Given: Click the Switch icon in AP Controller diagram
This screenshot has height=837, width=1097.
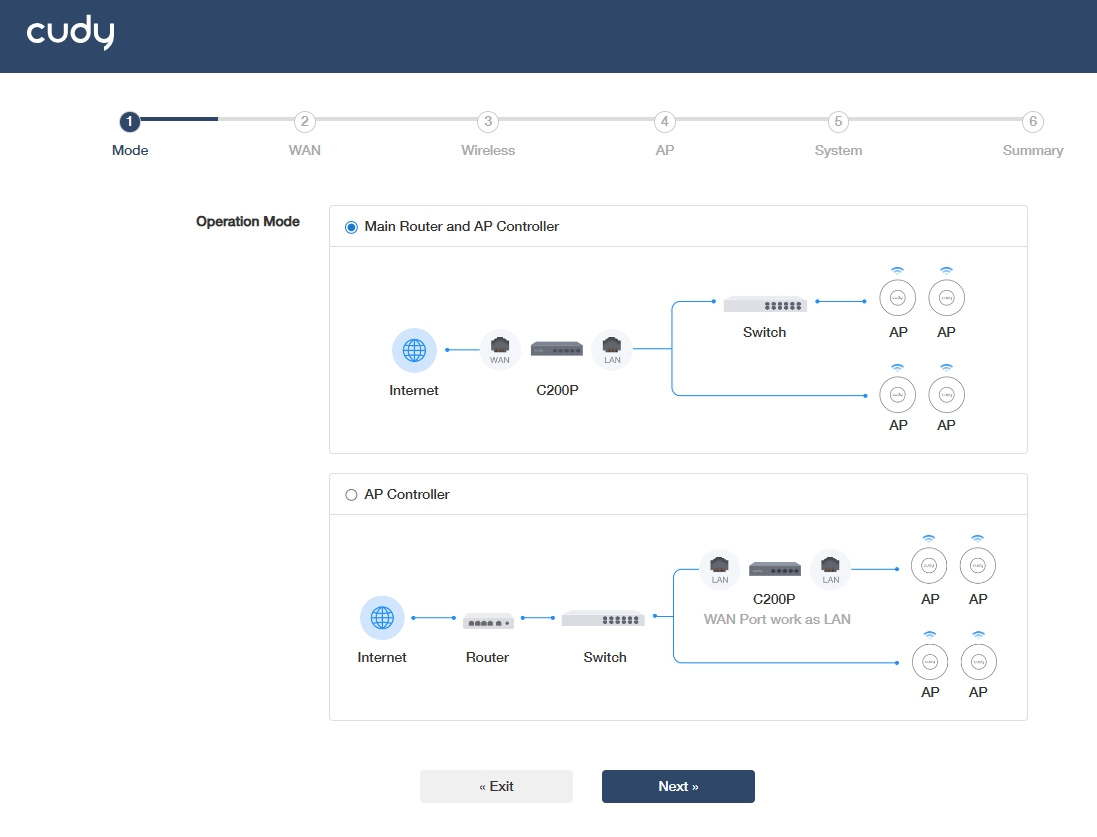Looking at the screenshot, I should pyautogui.click(x=603, y=619).
